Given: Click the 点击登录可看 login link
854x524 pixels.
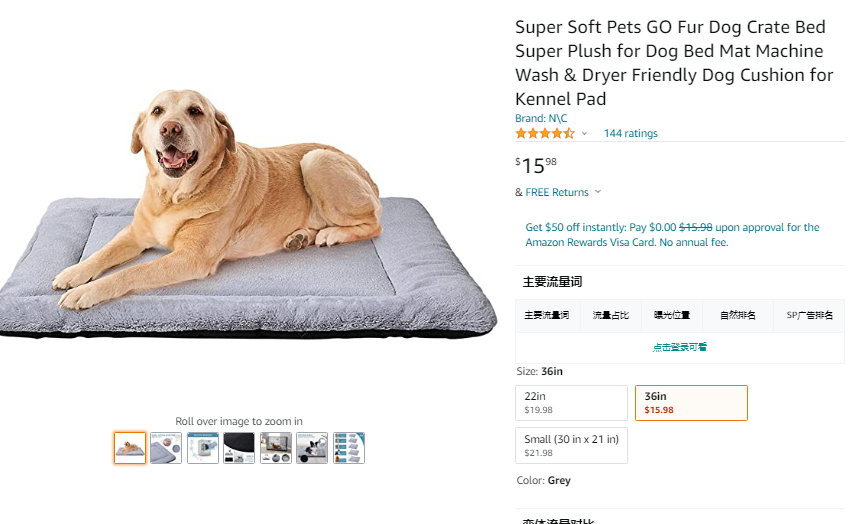Looking at the screenshot, I should point(680,347).
